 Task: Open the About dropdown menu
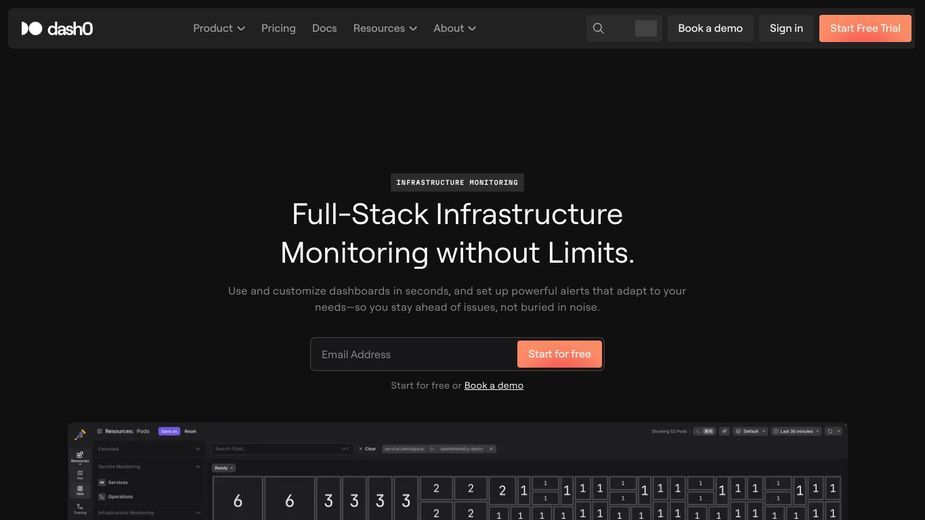coord(454,28)
